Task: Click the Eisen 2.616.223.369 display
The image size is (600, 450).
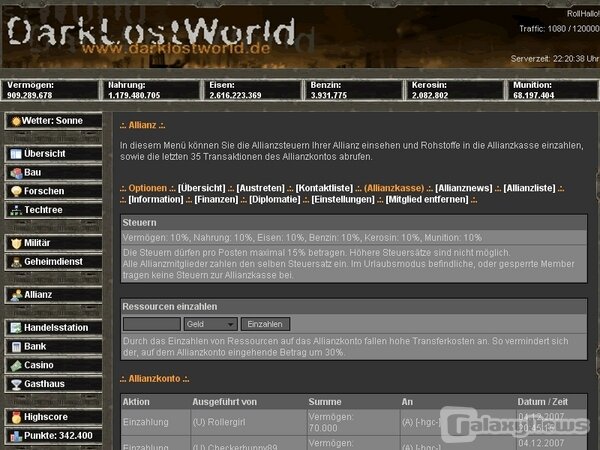Action: point(253,90)
